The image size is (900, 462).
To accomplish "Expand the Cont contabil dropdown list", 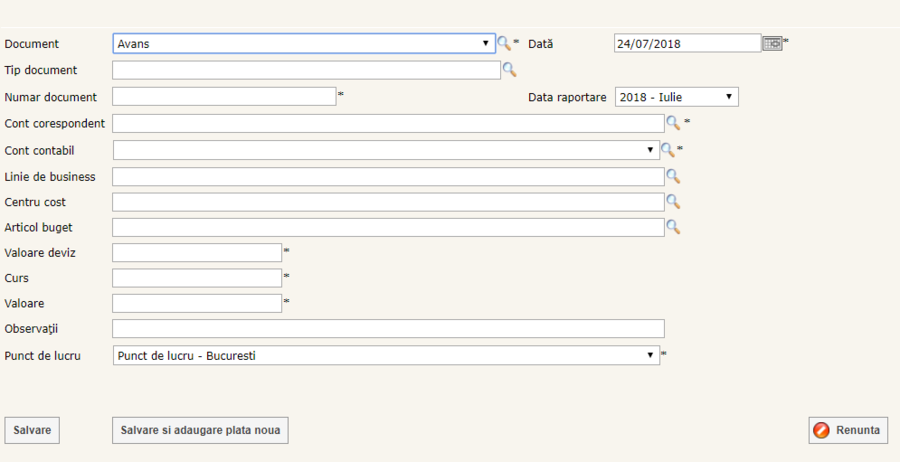I will tap(386, 150).
